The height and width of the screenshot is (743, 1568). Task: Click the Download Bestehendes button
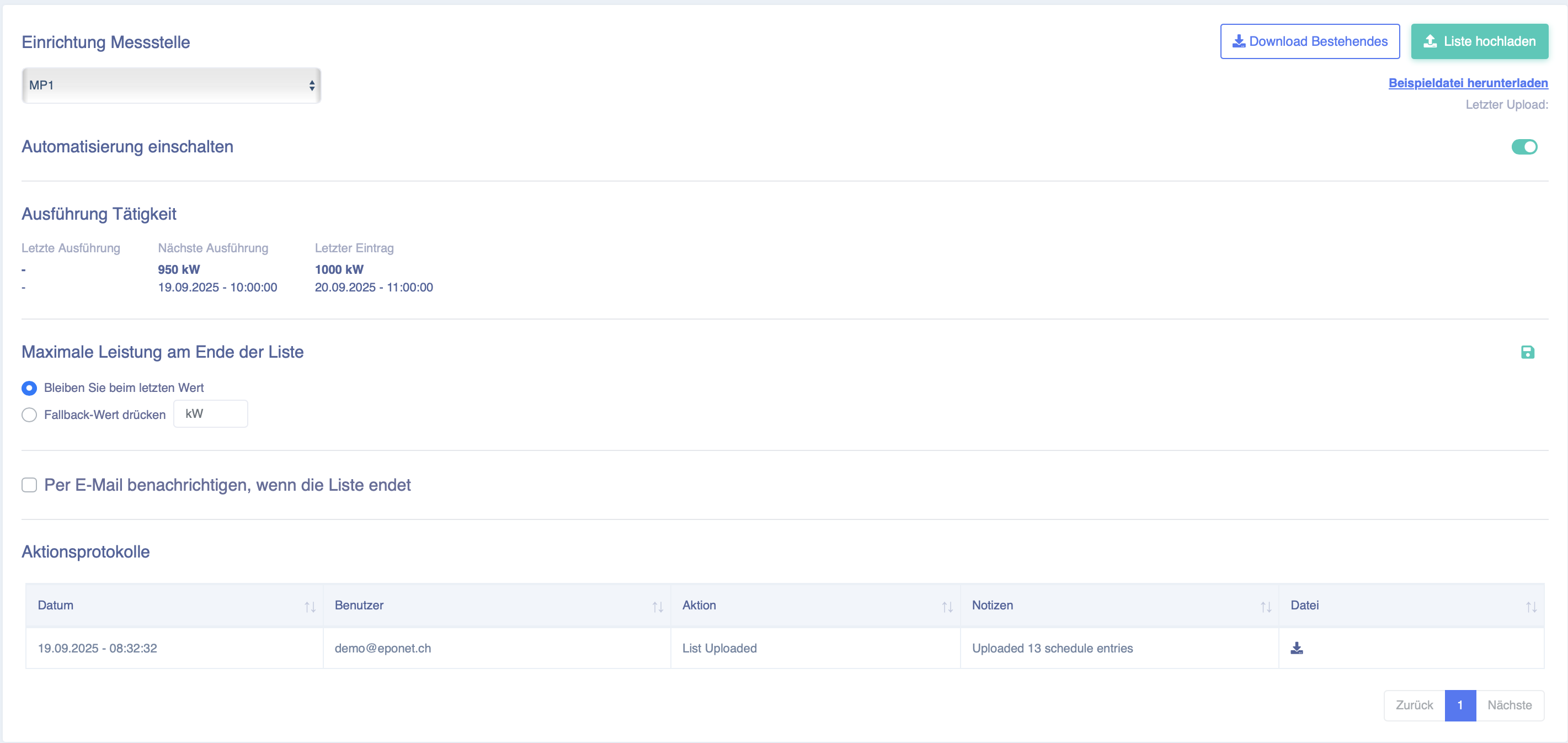[x=1310, y=41]
